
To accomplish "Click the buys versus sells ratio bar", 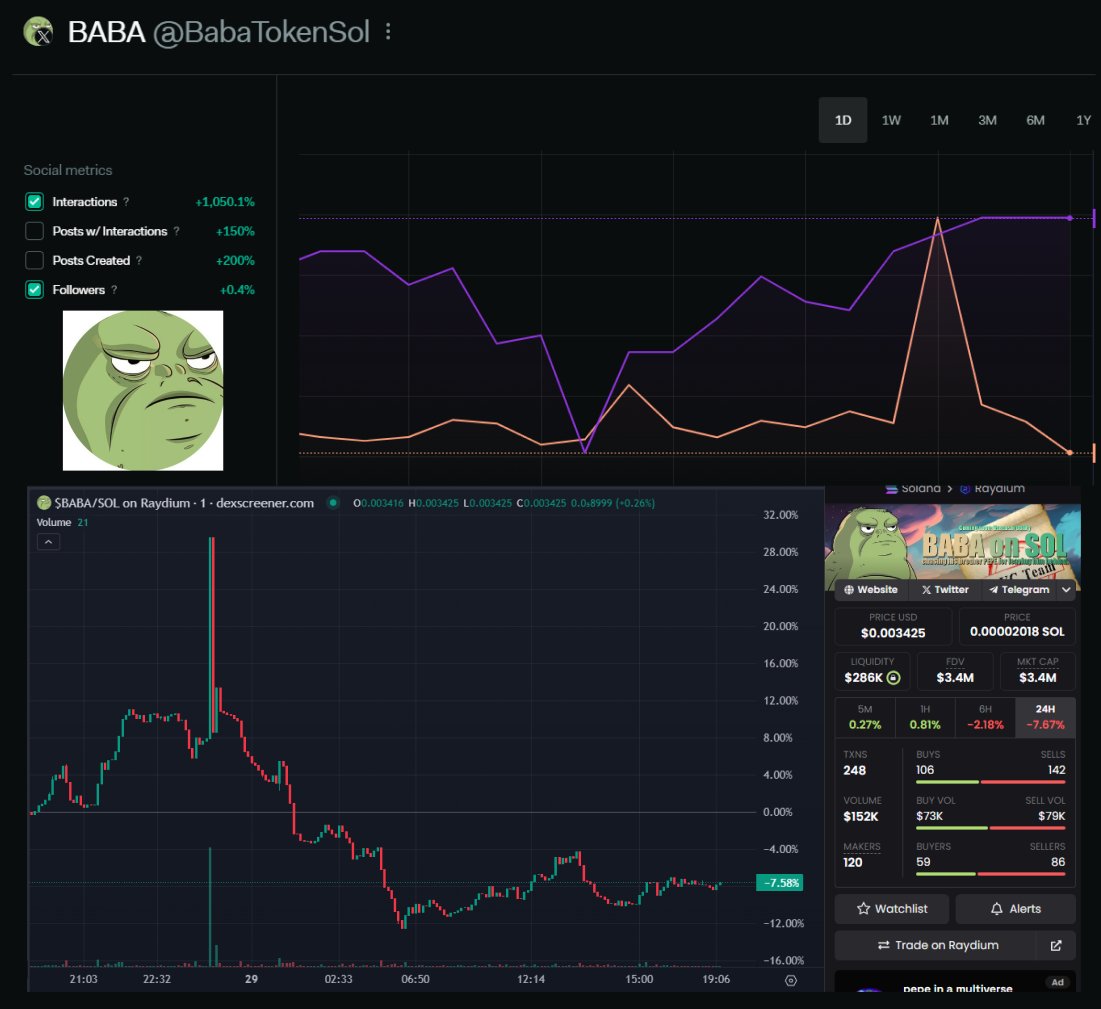I will click(991, 782).
